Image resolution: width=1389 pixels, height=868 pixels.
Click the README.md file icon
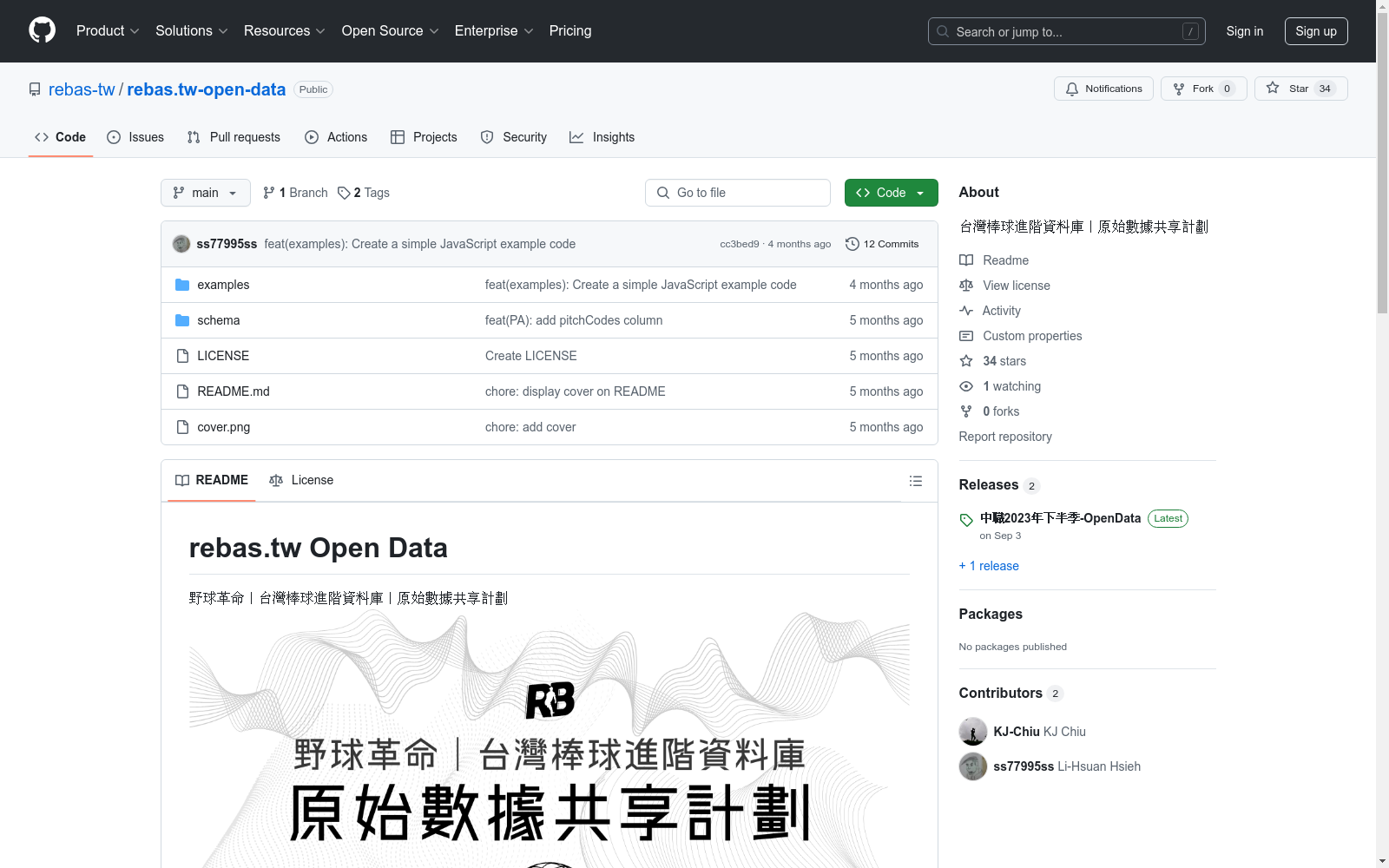[182, 391]
